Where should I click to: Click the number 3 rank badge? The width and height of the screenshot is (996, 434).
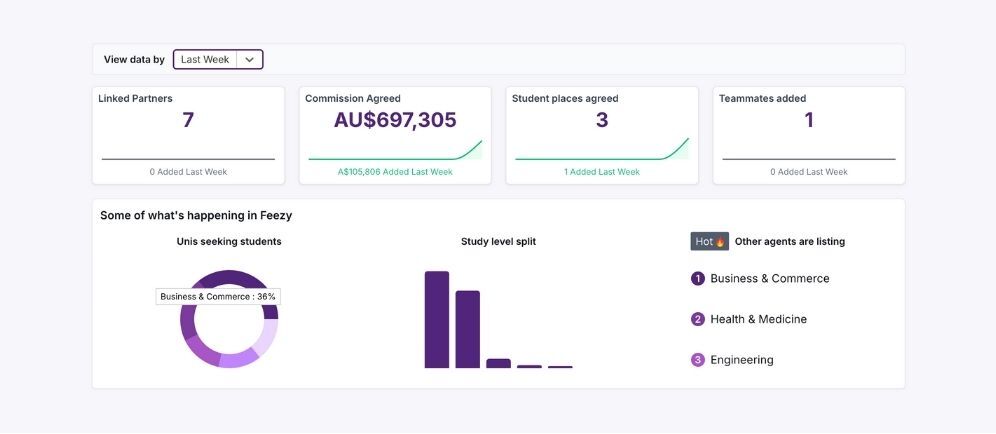pyautogui.click(x=698, y=360)
